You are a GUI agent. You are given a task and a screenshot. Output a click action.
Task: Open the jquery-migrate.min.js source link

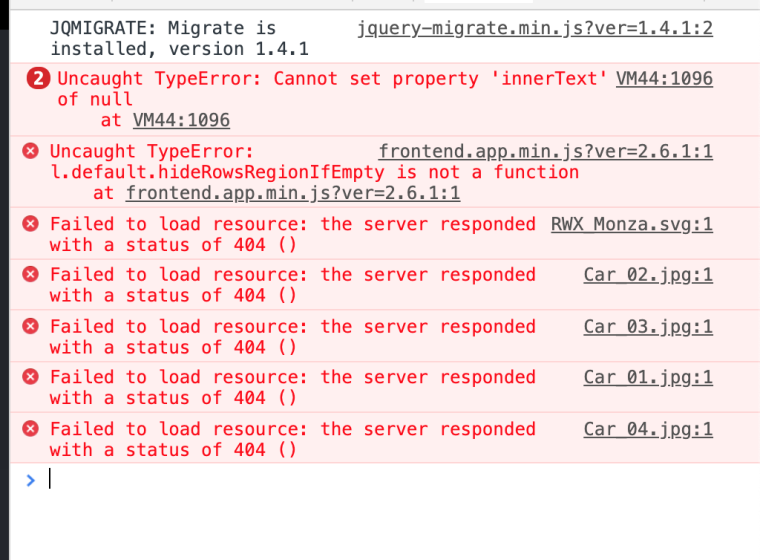(x=535, y=28)
